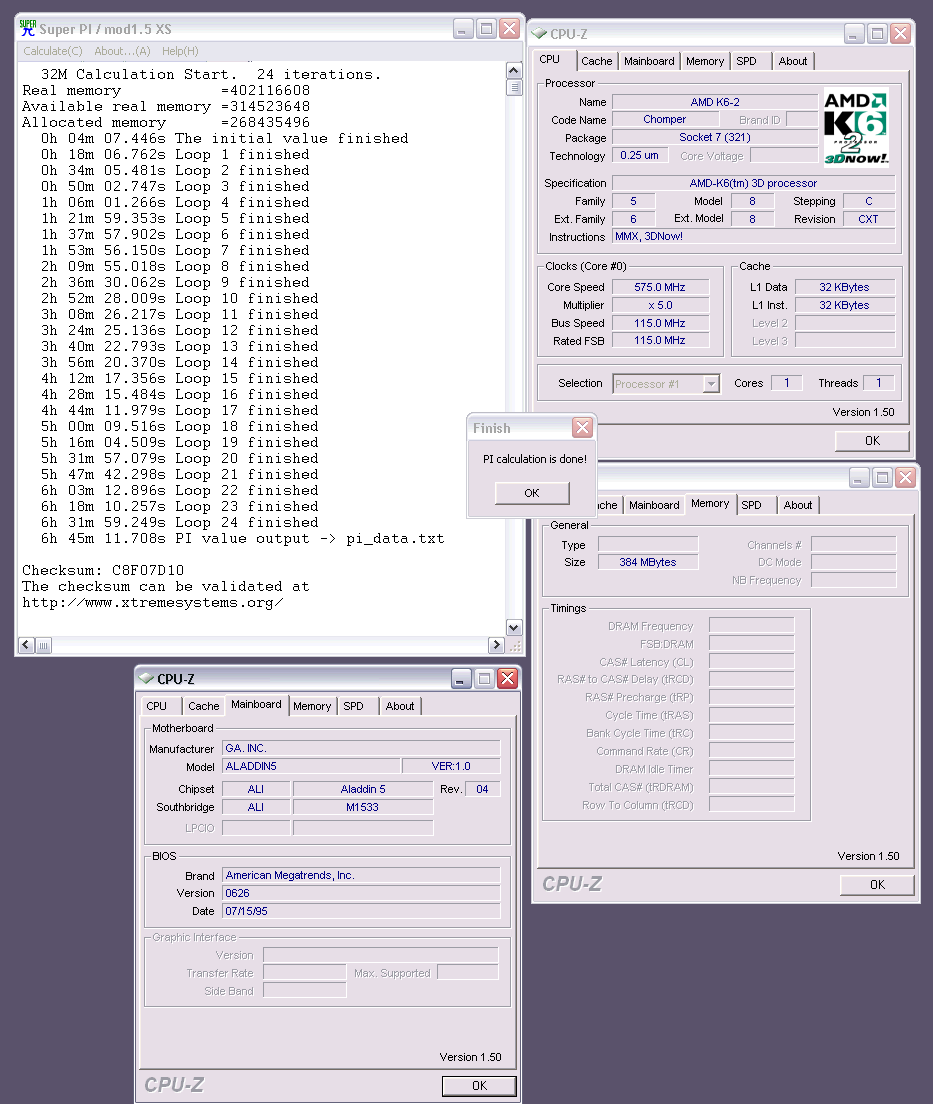
Task: Open the Calculate(C) menu in Super PI
Action: point(53,51)
